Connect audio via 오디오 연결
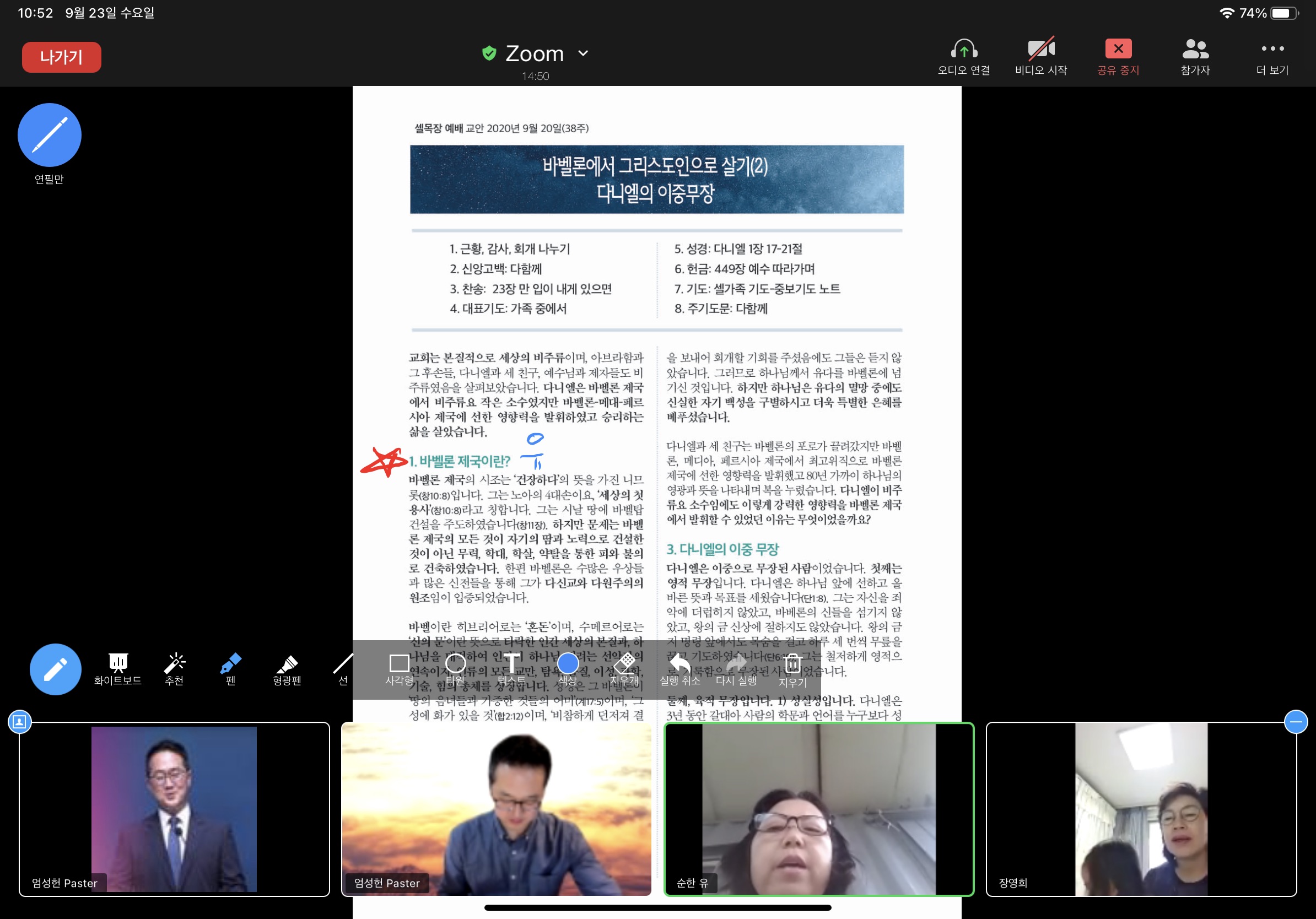Viewport: 1316px width, 919px height. [x=963, y=56]
